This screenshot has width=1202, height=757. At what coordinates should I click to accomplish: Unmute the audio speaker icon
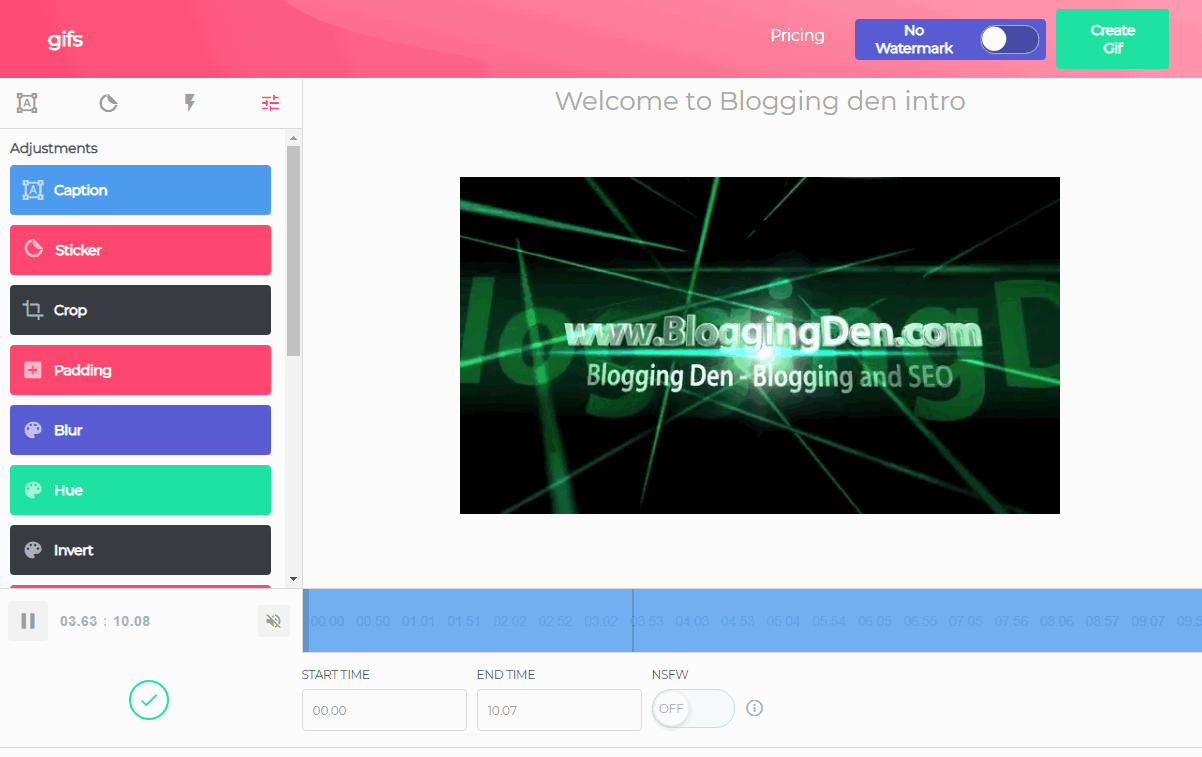(273, 621)
